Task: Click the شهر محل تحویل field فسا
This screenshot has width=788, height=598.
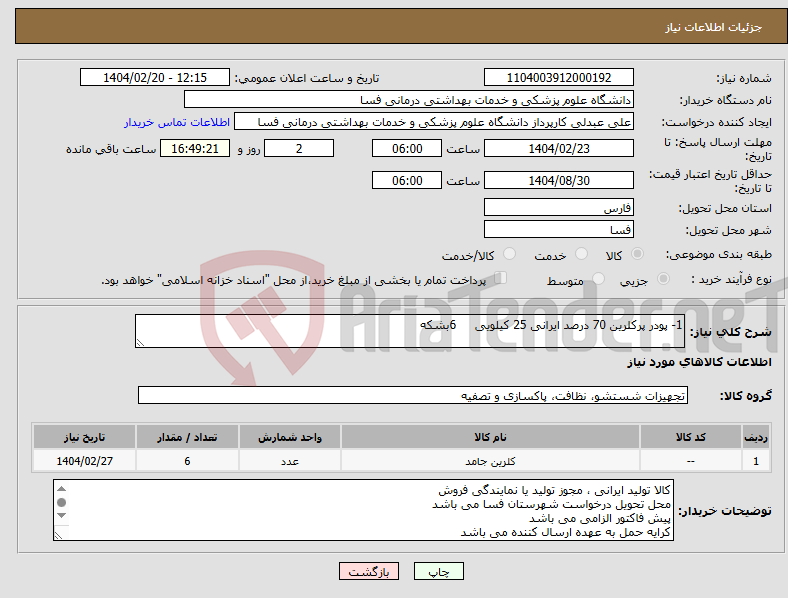Action: click(x=559, y=230)
